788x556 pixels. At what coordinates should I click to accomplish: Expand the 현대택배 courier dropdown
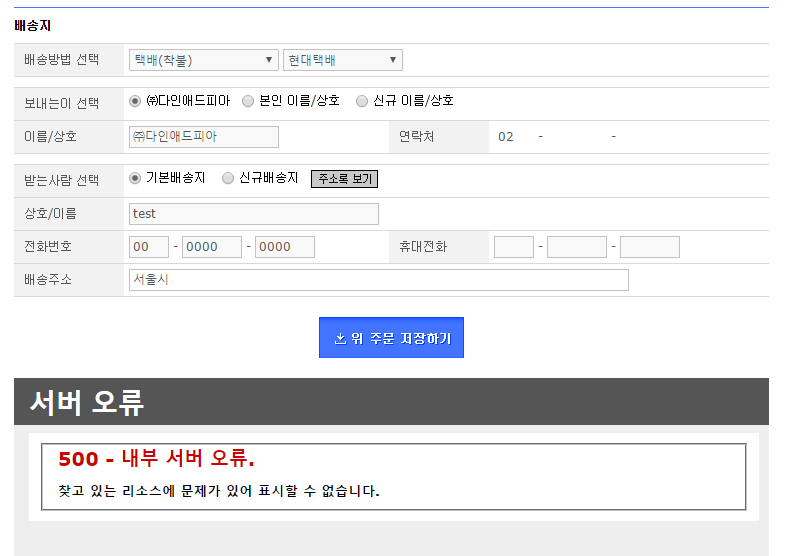pos(342,60)
